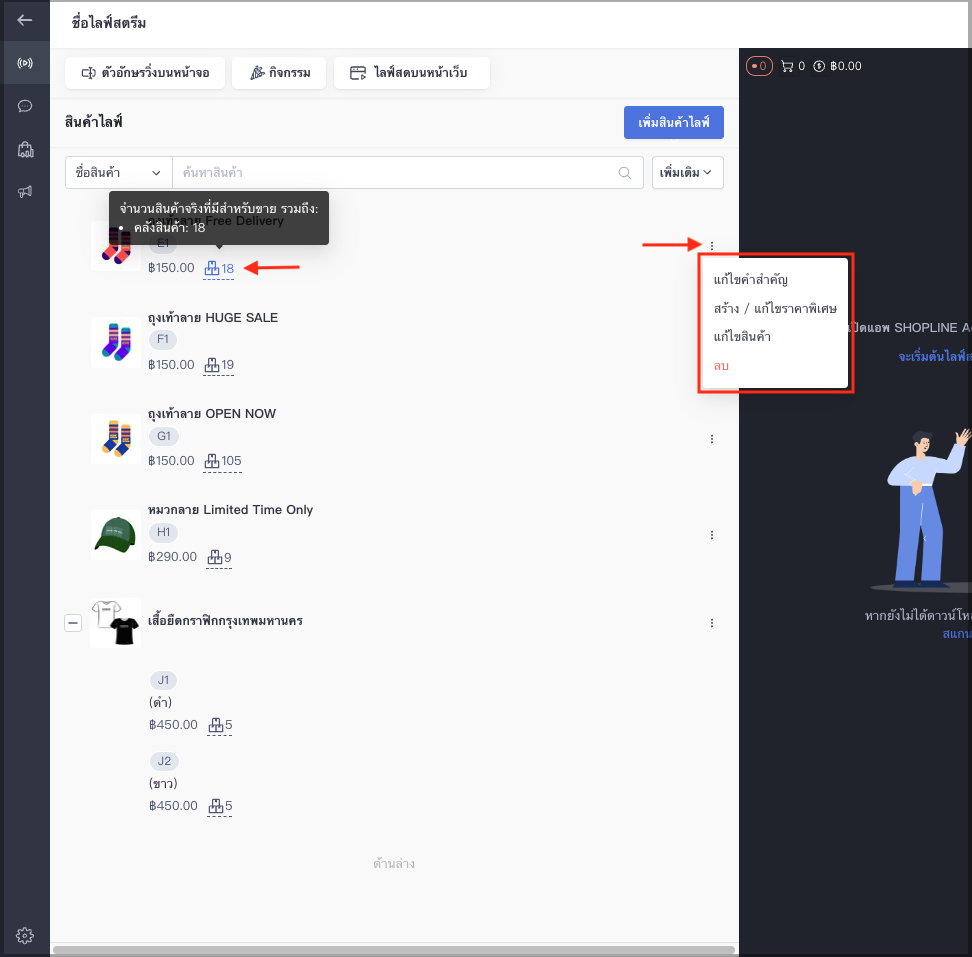Click the back arrow icon
This screenshot has width=972, height=957.
(25, 20)
